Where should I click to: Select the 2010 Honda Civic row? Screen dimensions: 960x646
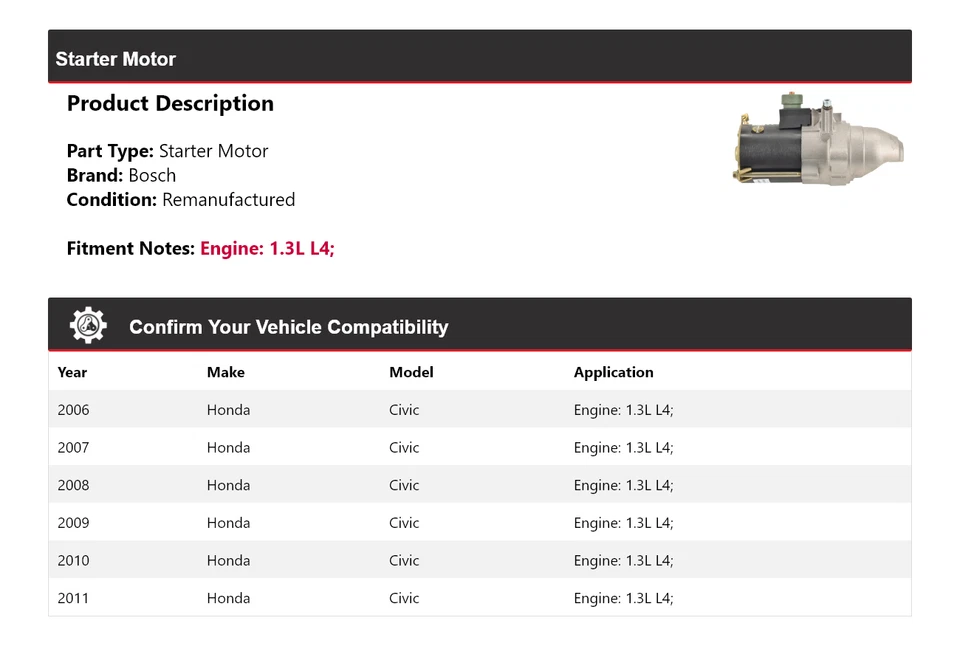[x=400, y=560]
